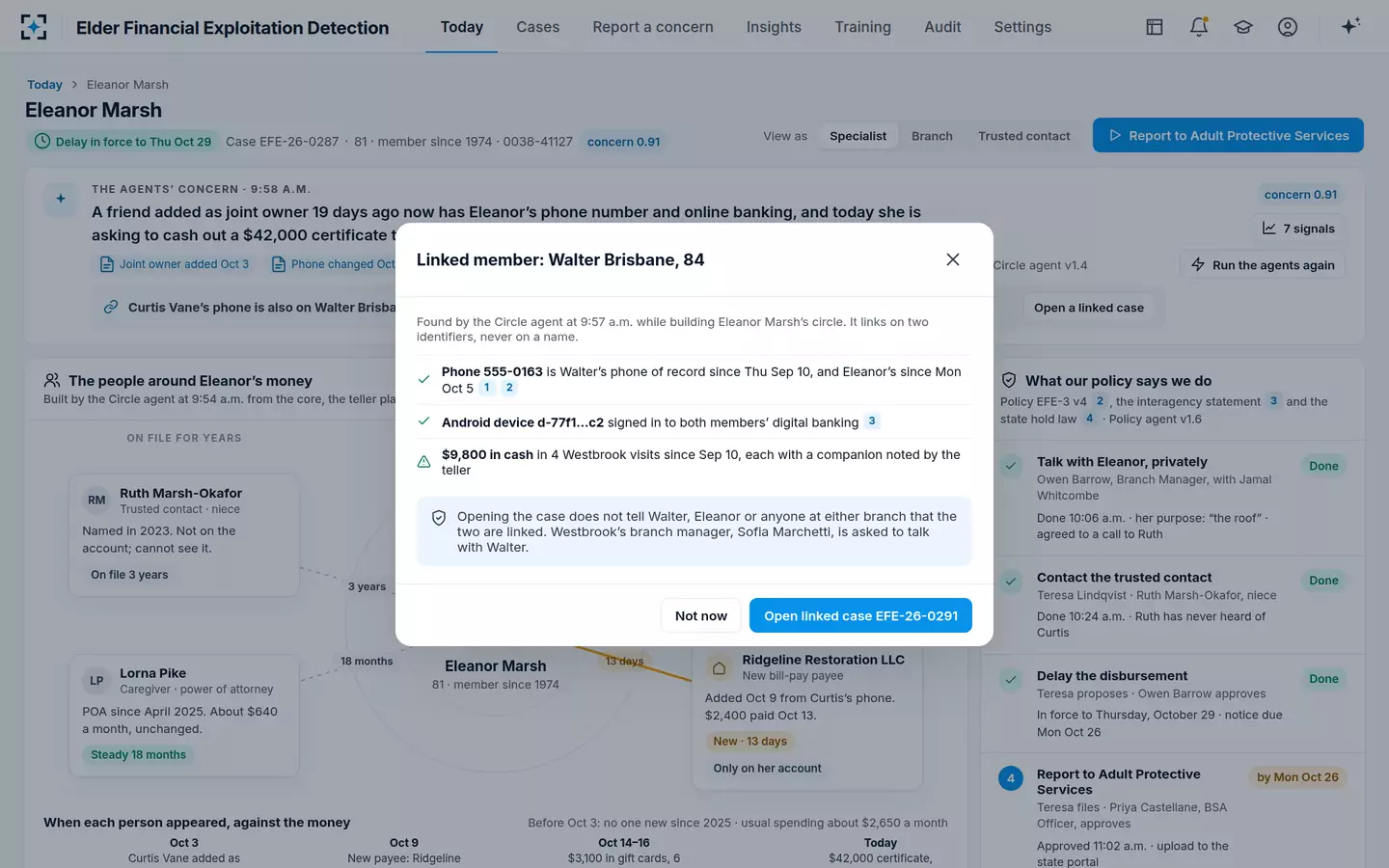Image resolution: width=1389 pixels, height=868 pixels.
Task: Show the 7 signals chart
Action: coord(1299,229)
